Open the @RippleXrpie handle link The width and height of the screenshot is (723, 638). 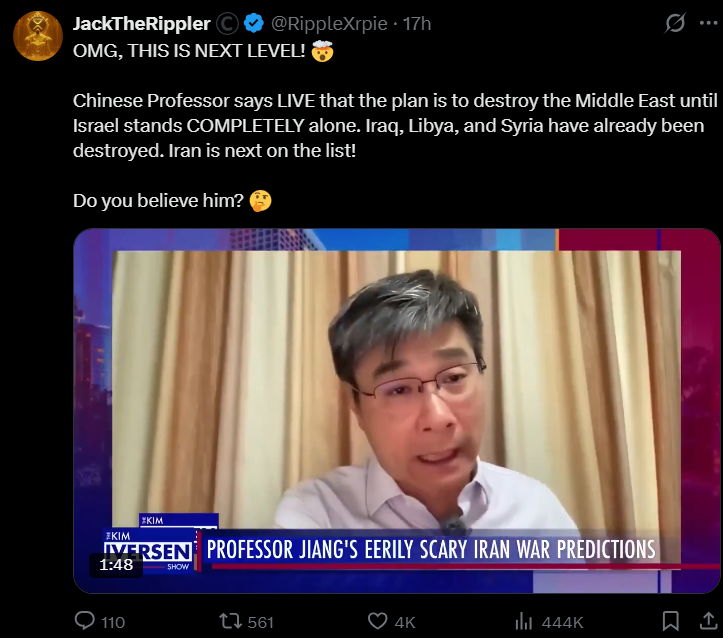coord(329,24)
